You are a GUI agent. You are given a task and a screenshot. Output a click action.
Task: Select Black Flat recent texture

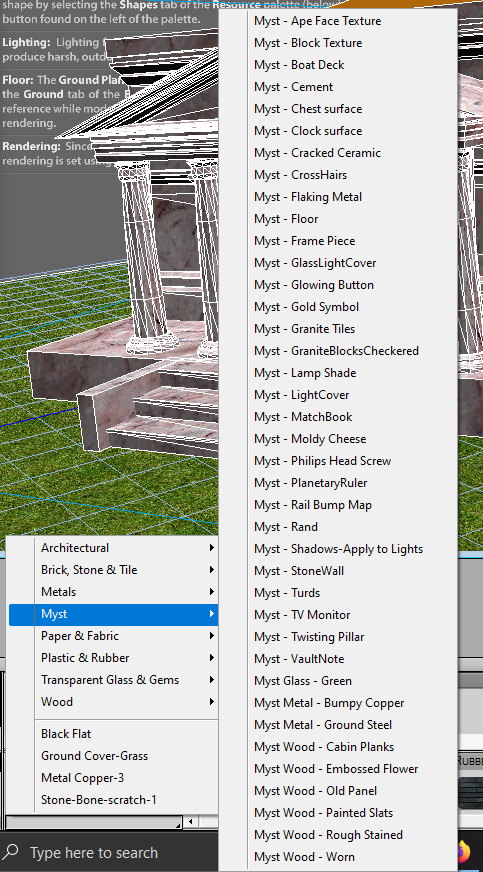[113, 734]
